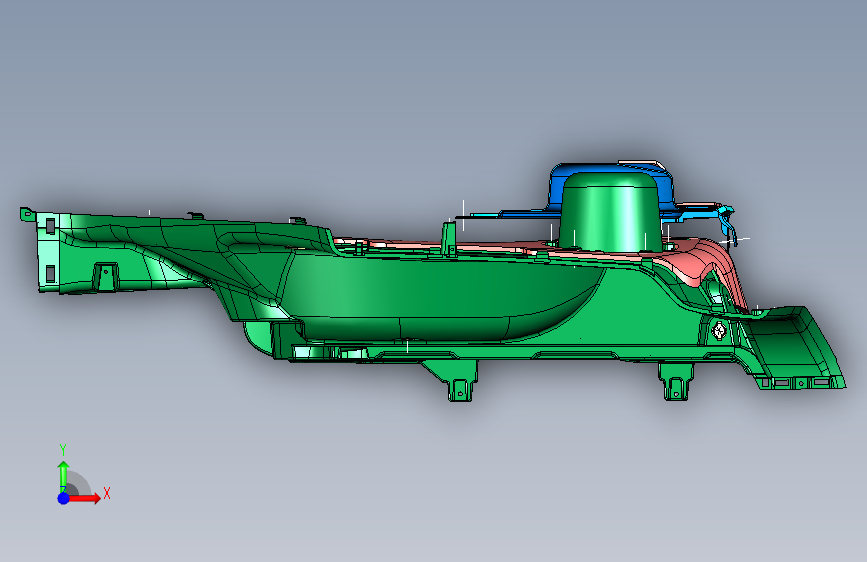Click the round fastener clip on right side
867x562 pixels.
click(x=719, y=331)
